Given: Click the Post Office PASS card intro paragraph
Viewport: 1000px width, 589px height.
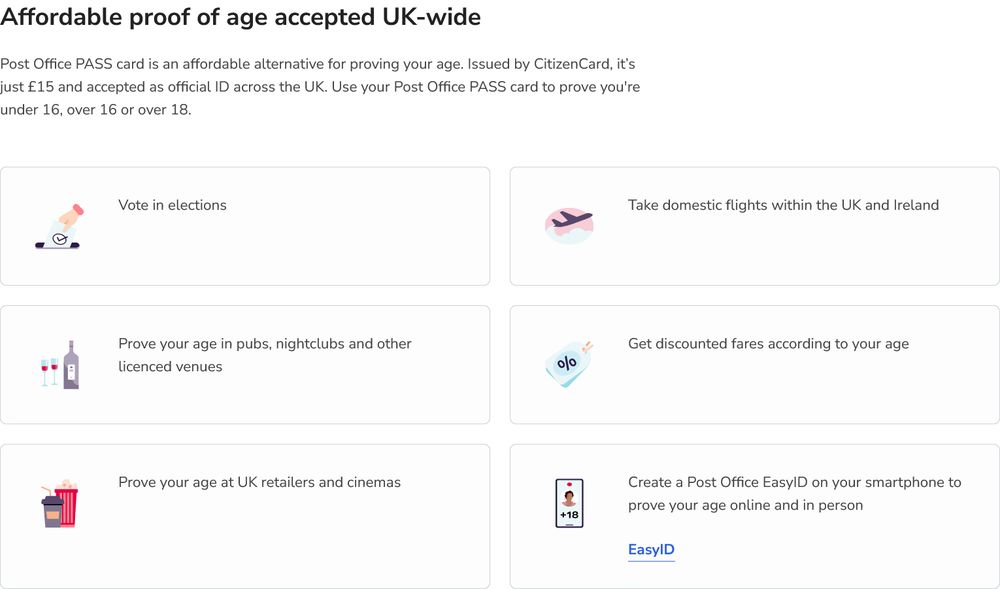Looking at the screenshot, I should tap(320, 87).
